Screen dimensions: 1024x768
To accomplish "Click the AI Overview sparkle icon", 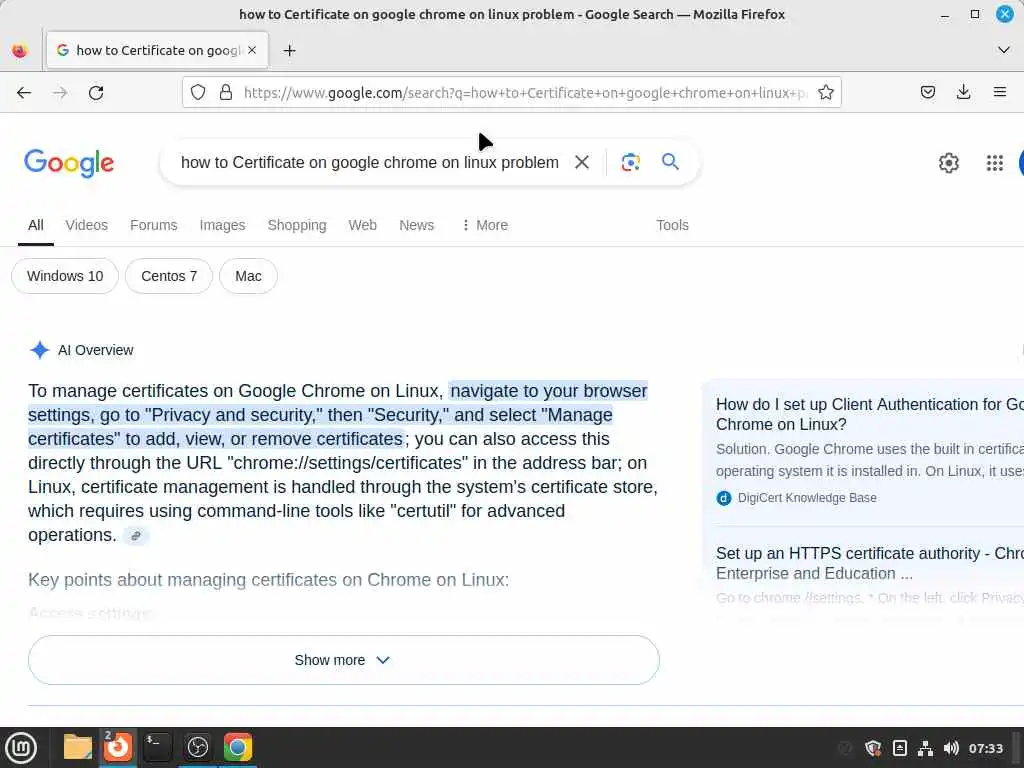I will (x=40, y=350).
